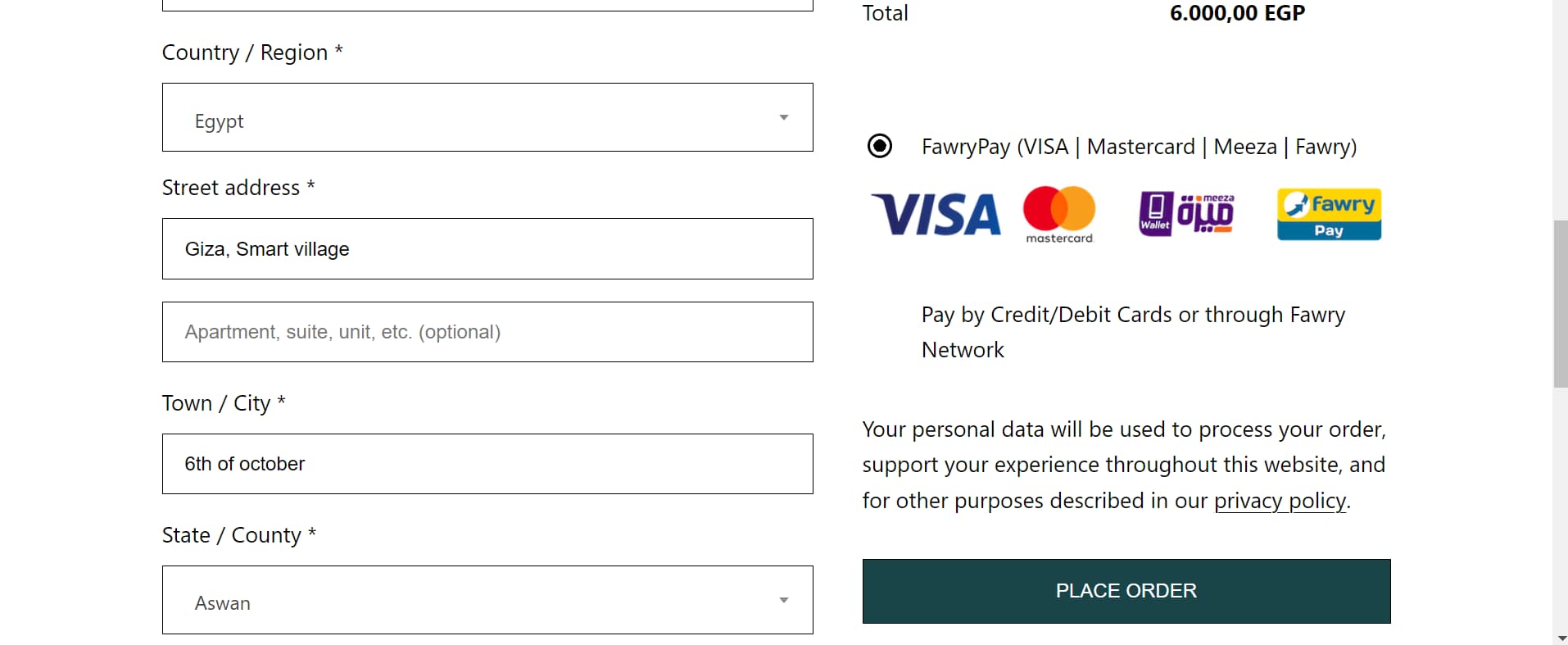Screen dimensions: 1568x645
Task: Click the Fawry Pay logo
Action: point(1329,214)
